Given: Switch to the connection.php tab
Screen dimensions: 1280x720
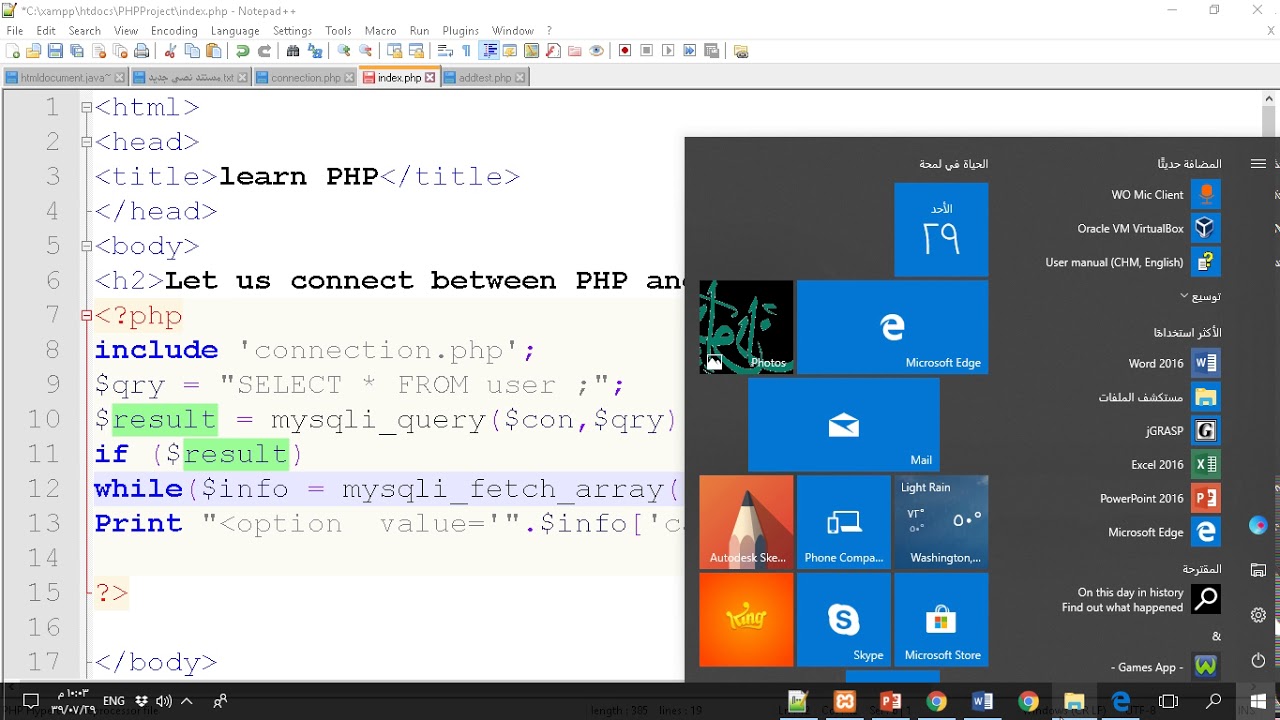Looking at the screenshot, I should coord(306,77).
